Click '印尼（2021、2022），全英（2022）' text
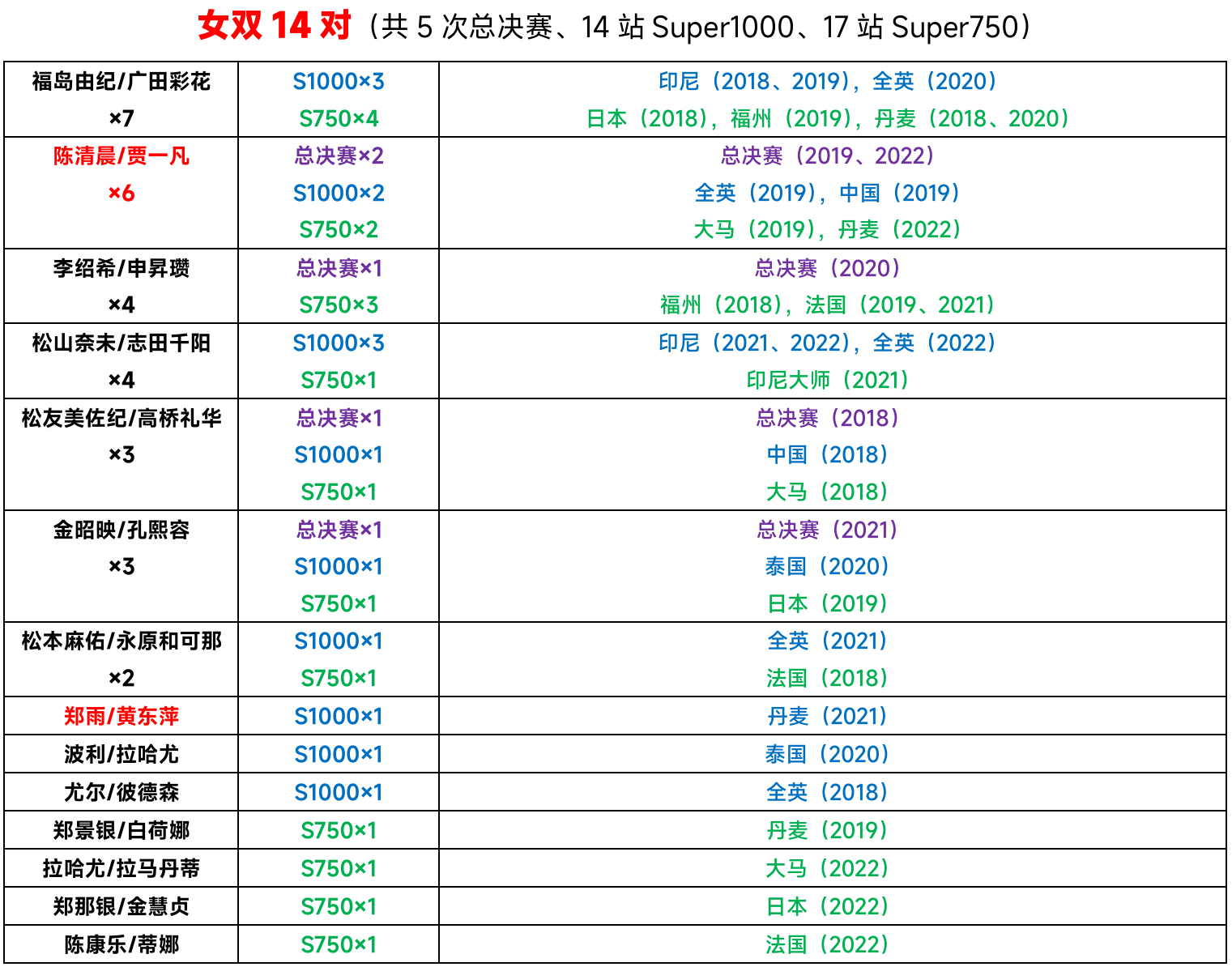The height and width of the screenshot is (967, 1232). [x=828, y=343]
